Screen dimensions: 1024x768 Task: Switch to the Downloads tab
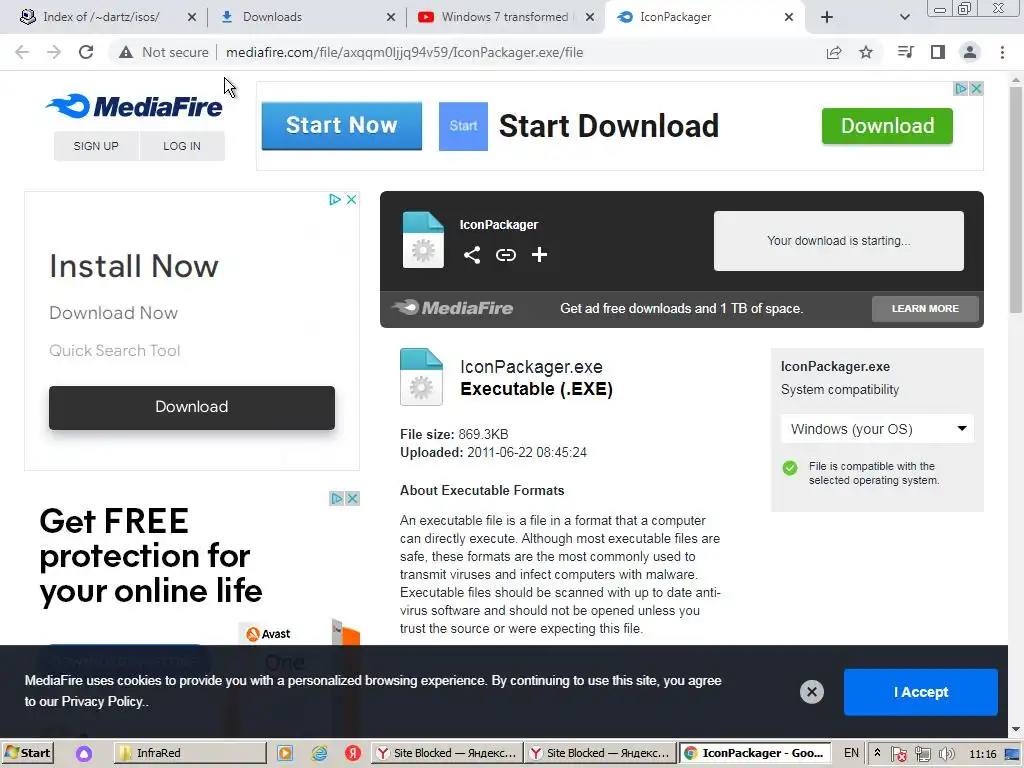pyautogui.click(x=272, y=17)
